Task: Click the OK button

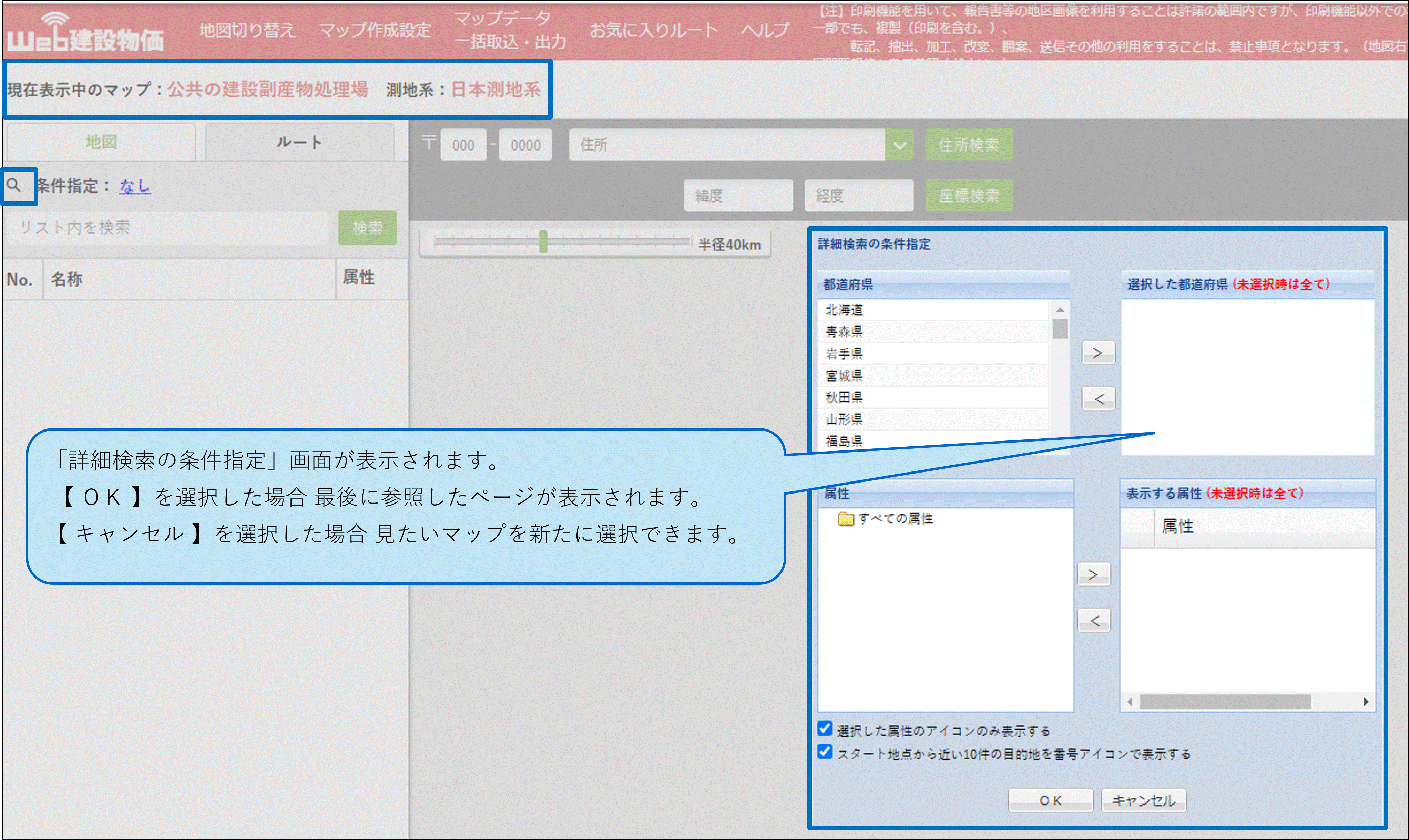Action: (1051, 800)
